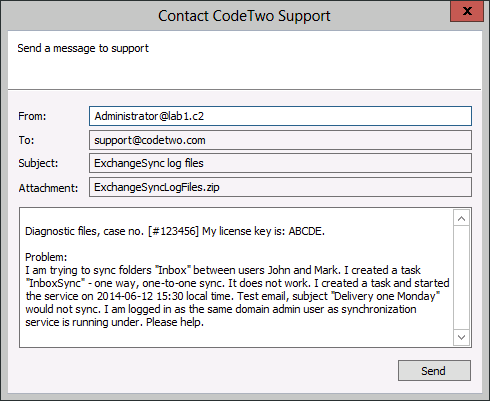The width and height of the screenshot is (490, 401).
Task: Click the Subject field reading ExchangeSync log files
Action: pos(280,163)
